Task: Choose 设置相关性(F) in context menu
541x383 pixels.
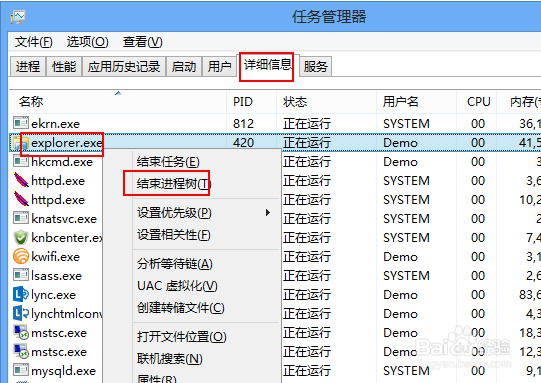Action: click(174, 235)
